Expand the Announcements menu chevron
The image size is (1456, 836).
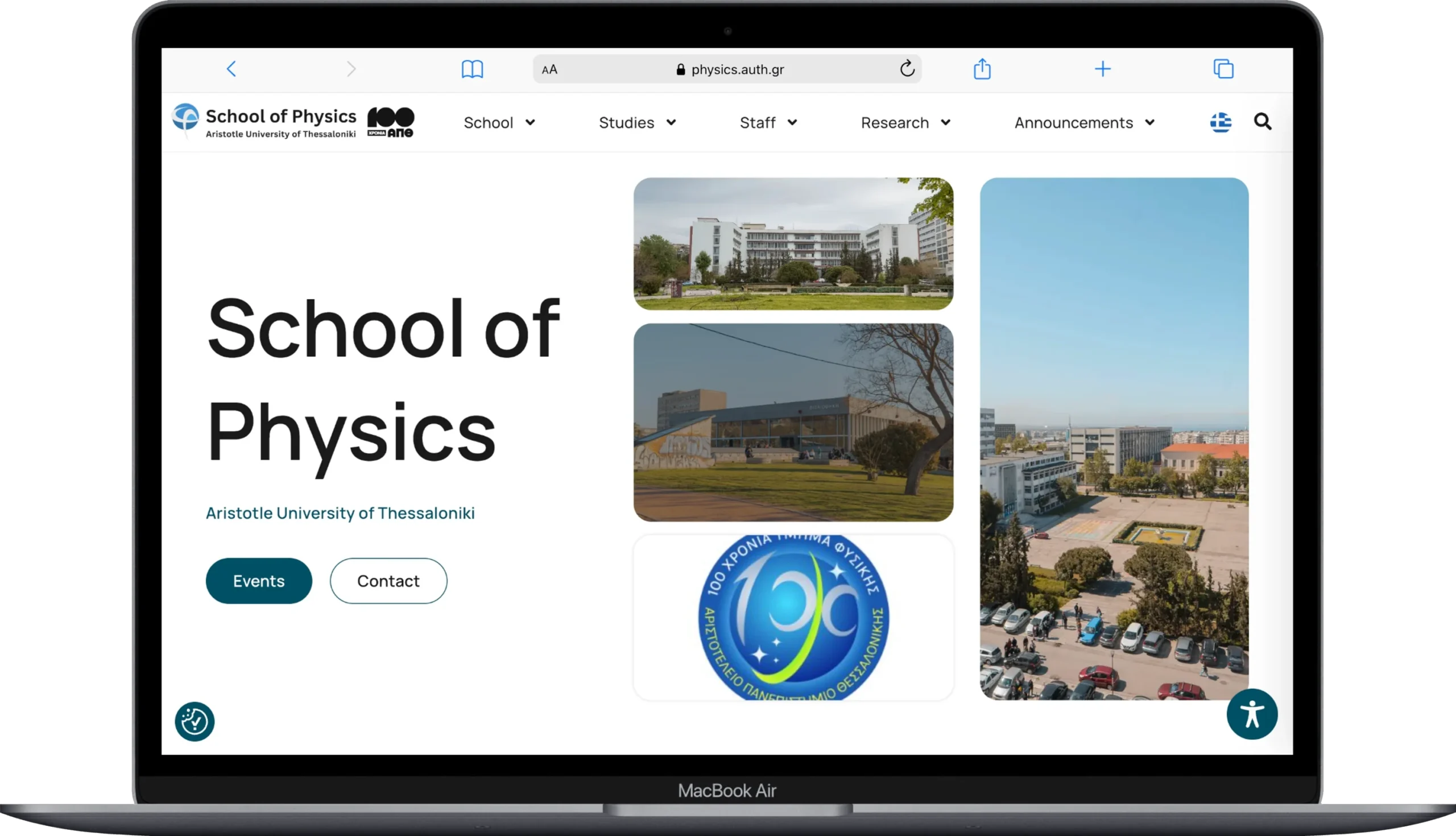pos(1149,122)
